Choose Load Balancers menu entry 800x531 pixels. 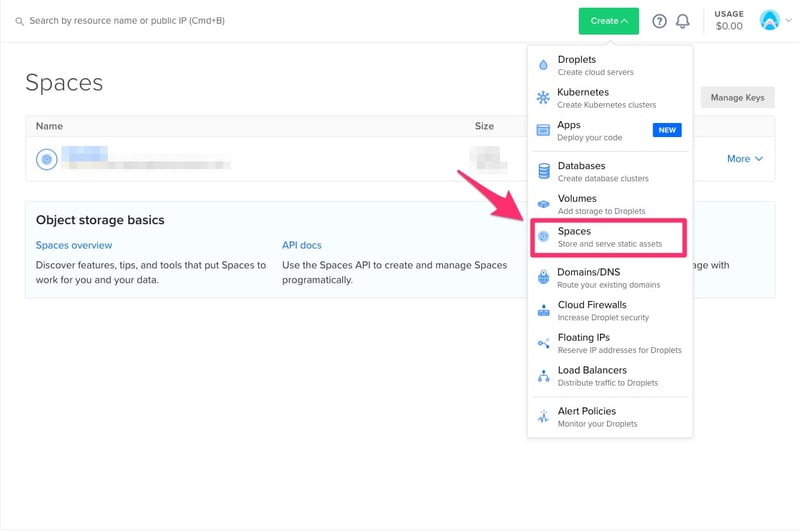[x=610, y=375]
